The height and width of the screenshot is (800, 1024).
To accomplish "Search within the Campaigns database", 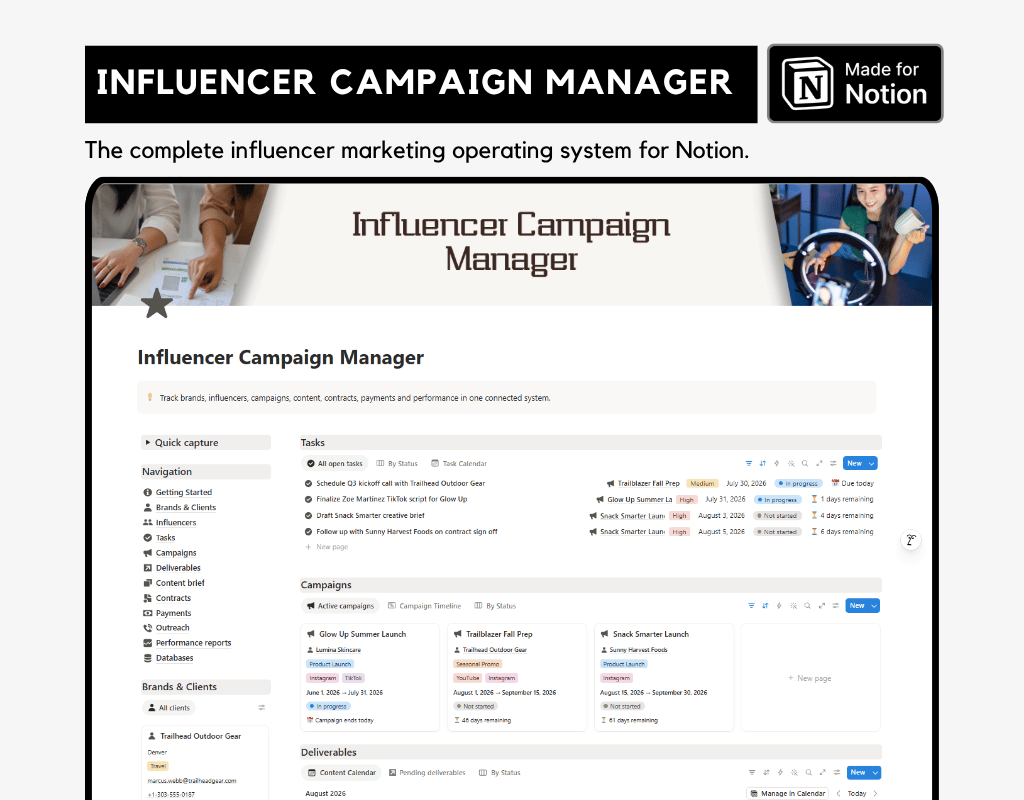I will pyautogui.click(x=808, y=606).
